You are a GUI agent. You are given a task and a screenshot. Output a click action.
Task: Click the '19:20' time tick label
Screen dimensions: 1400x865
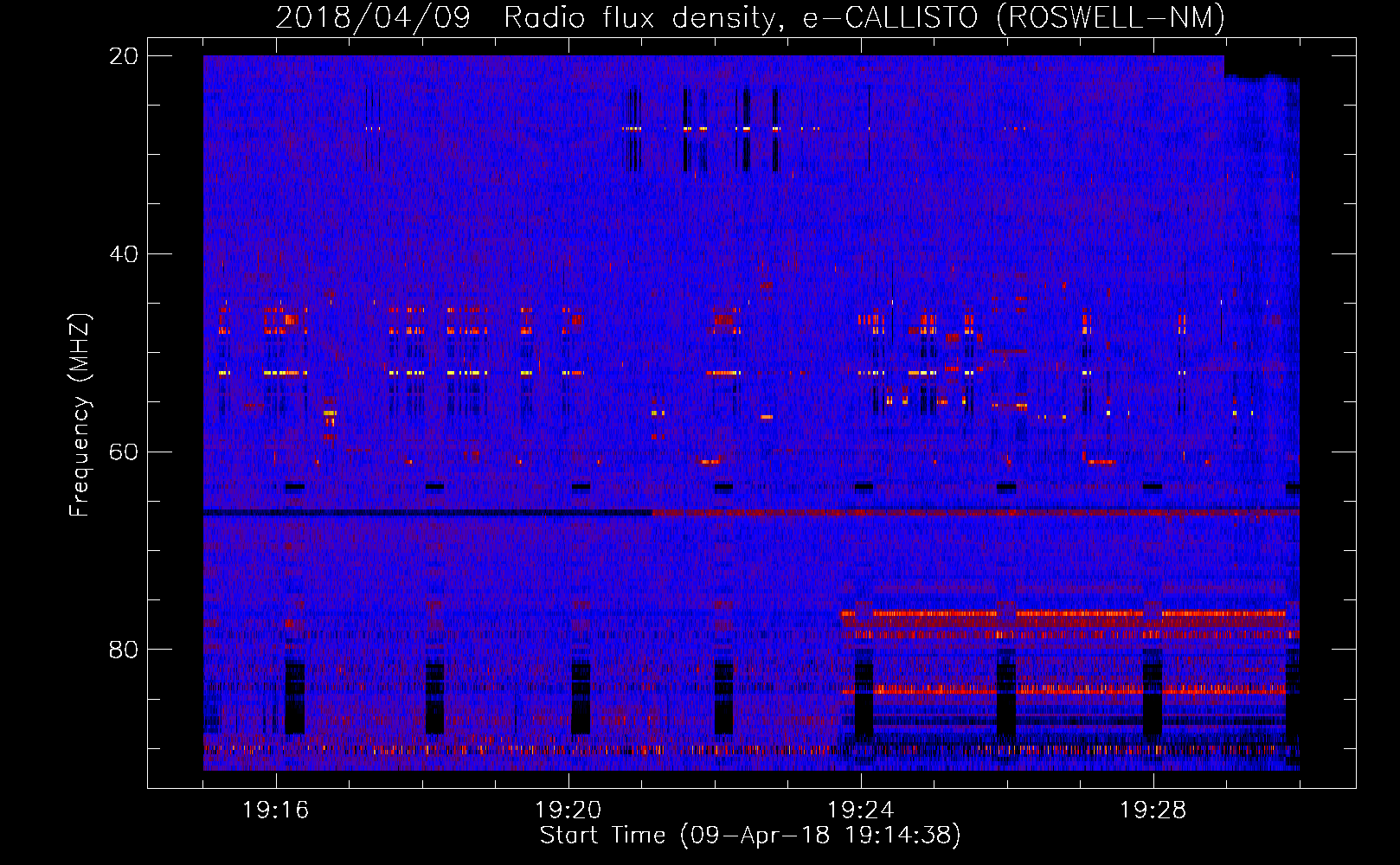point(568,811)
